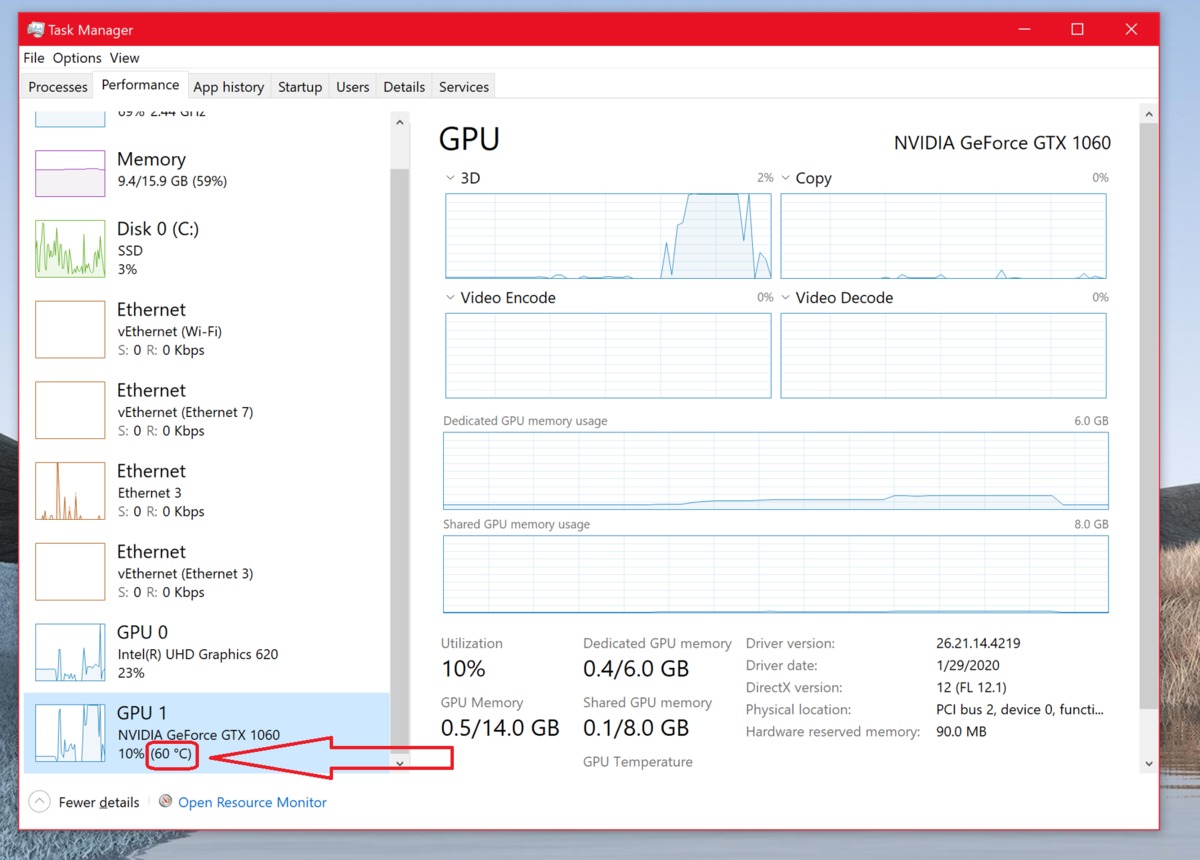This screenshot has height=860, width=1200.
Task: Click the 0.1/8.0 GB shared memory value
Action: [636, 727]
